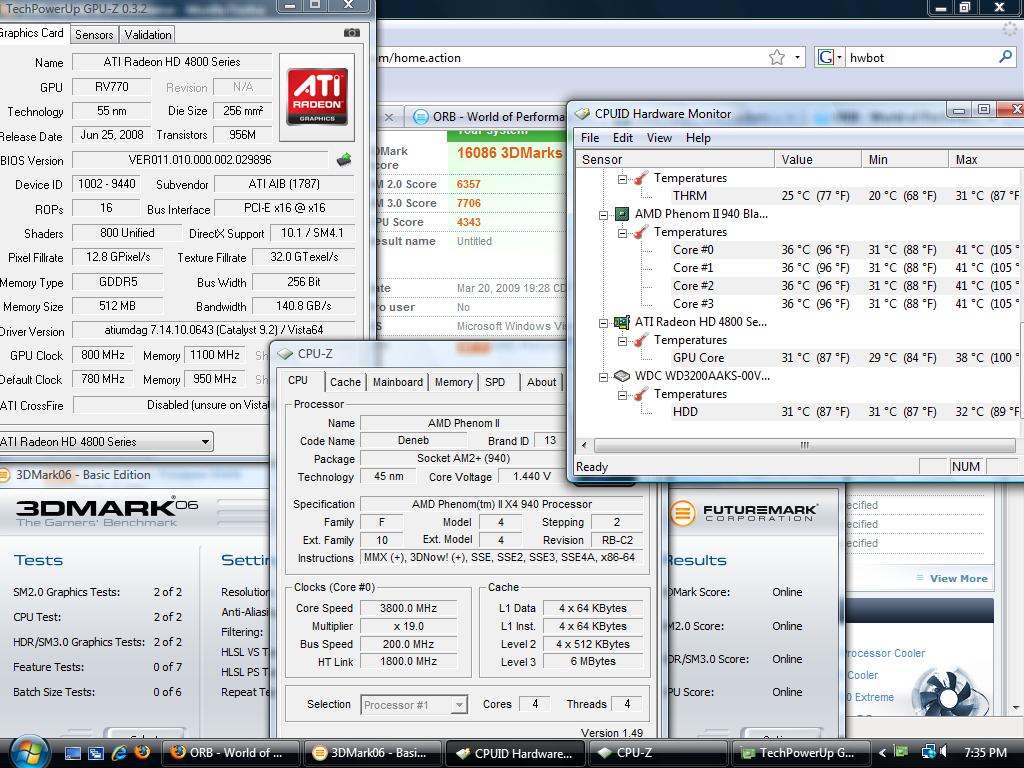Screen dimensions: 1024x768
Task: Click the View More link on web page
Action: (x=958, y=579)
